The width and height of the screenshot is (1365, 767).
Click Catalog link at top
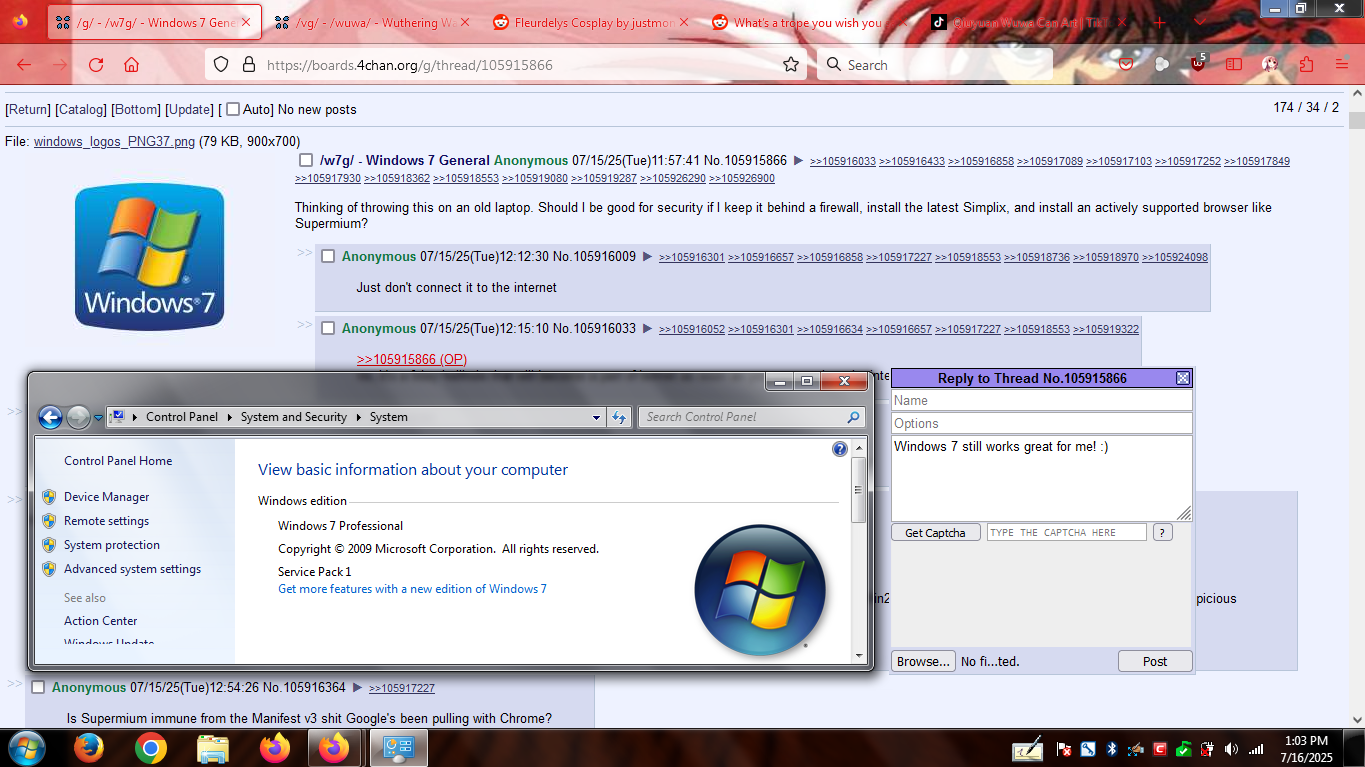[81, 109]
